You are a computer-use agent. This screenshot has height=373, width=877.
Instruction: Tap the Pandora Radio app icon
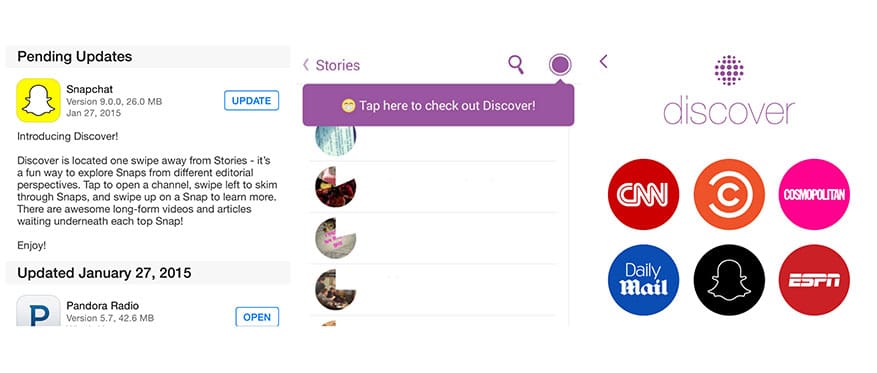[x=38, y=311]
